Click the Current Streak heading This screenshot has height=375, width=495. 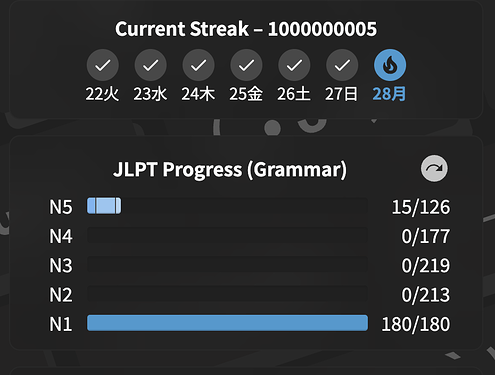246,29
